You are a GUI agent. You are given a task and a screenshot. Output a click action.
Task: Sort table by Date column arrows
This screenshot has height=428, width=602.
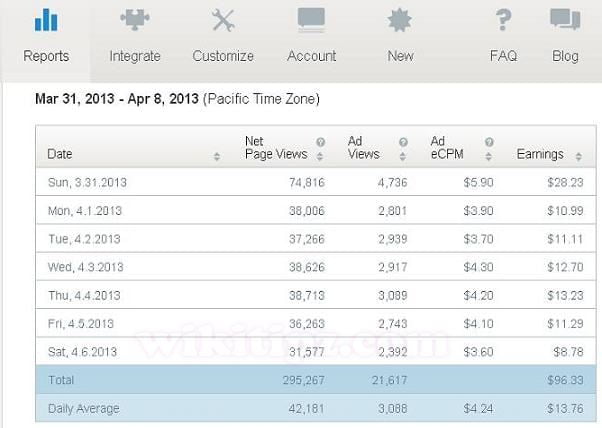tap(217, 156)
